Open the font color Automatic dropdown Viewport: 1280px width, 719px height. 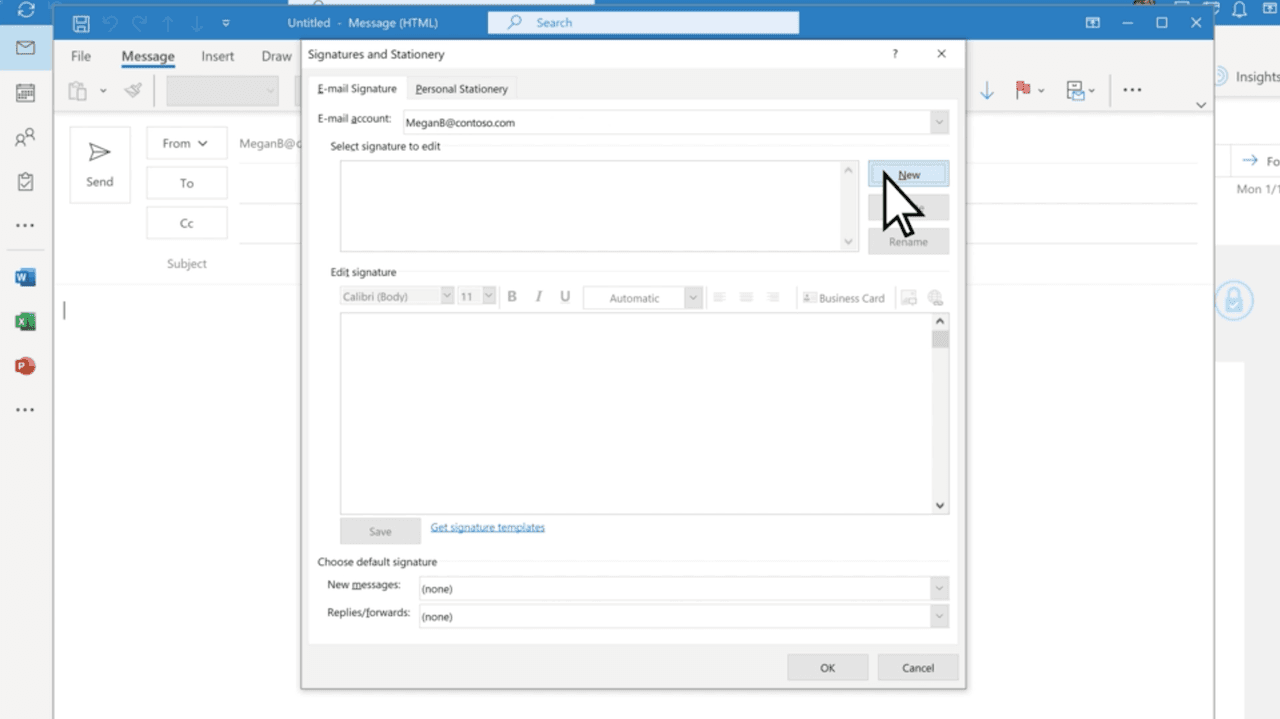click(x=692, y=297)
